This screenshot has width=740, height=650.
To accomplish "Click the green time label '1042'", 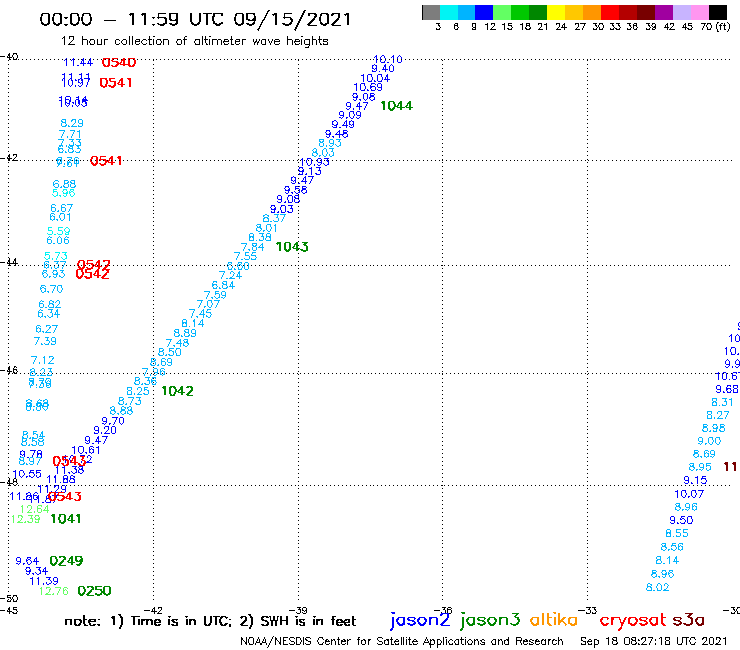I will click(x=177, y=391).
